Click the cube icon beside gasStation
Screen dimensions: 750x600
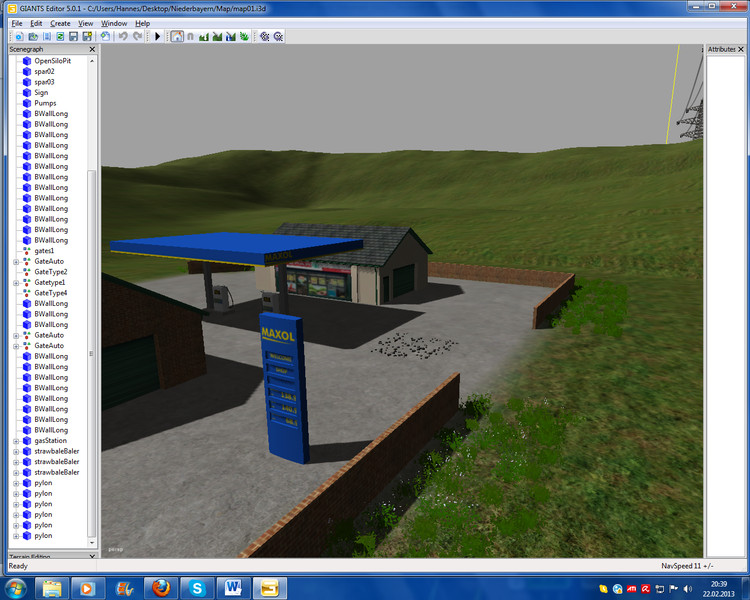[27, 441]
